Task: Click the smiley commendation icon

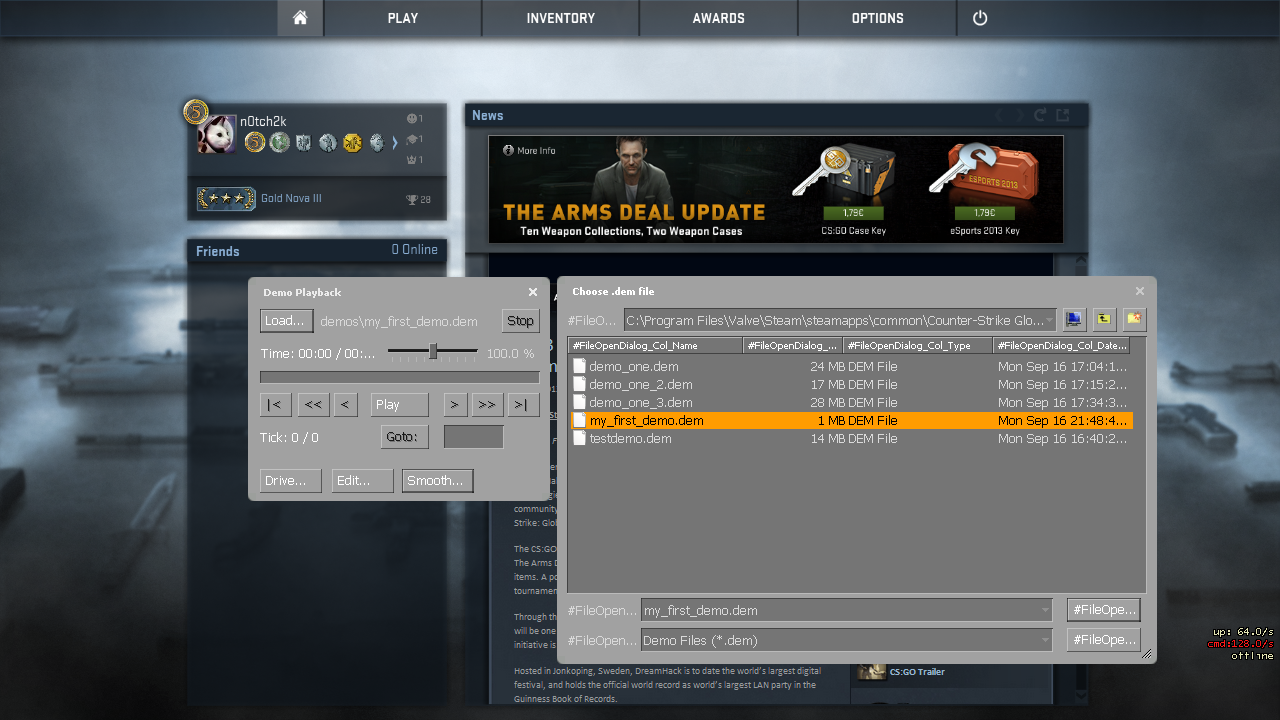Action: pyautogui.click(x=412, y=119)
